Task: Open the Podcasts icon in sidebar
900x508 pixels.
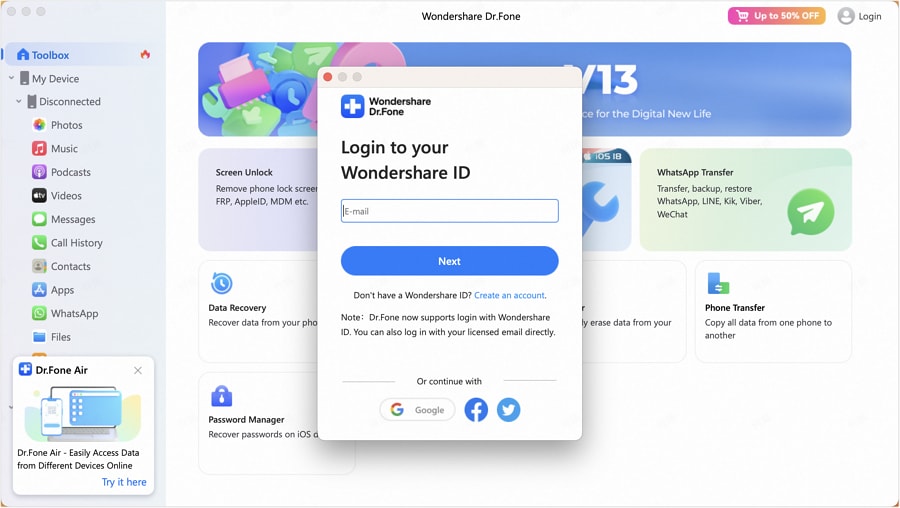Action: (x=39, y=172)
